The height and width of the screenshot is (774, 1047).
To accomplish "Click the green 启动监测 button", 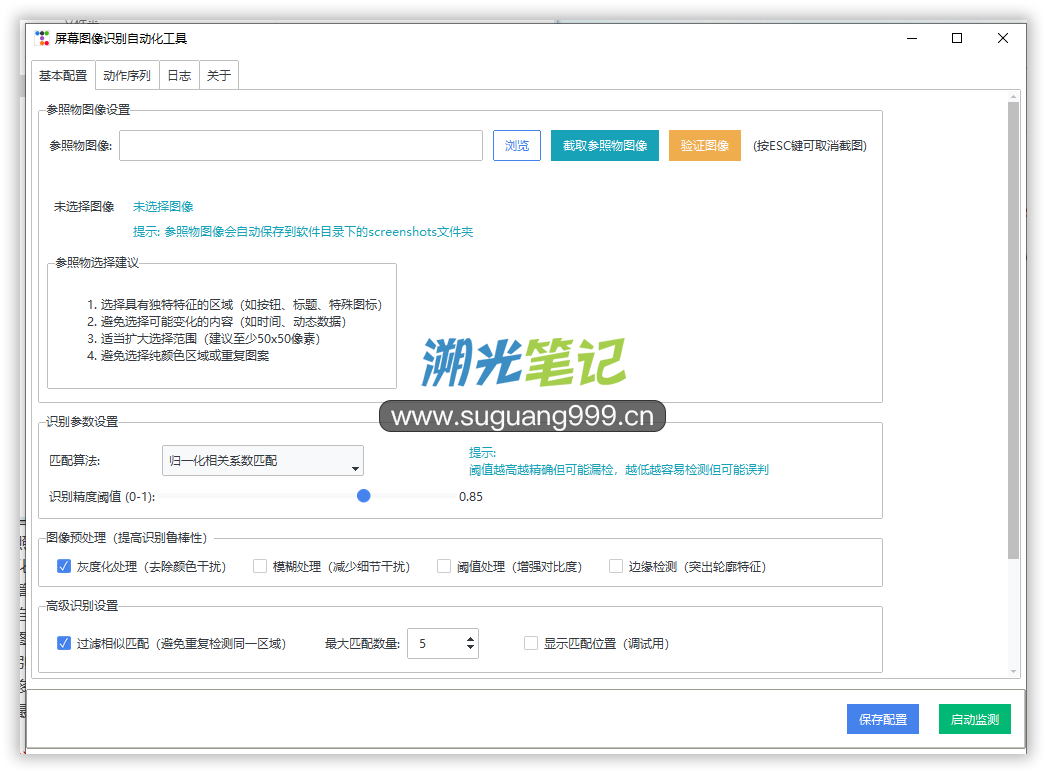I will coord(974,720).
